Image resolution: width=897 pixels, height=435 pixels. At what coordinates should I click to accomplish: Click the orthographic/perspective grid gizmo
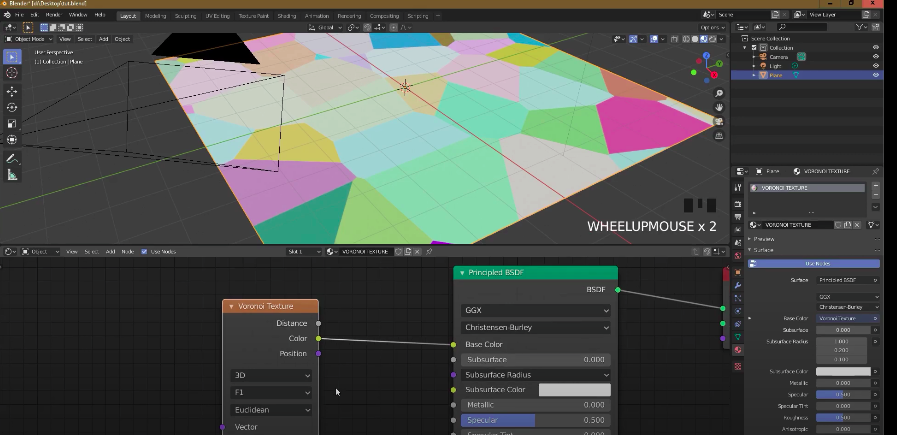(x=719, y=136)
